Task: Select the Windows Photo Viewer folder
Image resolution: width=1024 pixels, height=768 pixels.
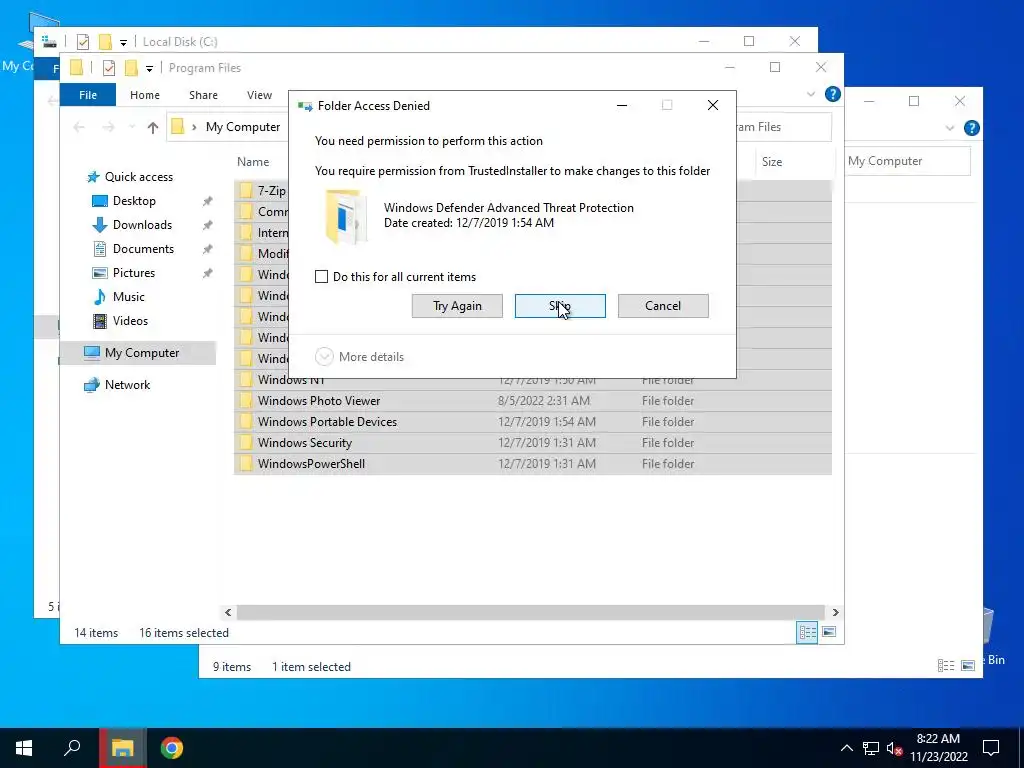Action: [x=533, y=401]
